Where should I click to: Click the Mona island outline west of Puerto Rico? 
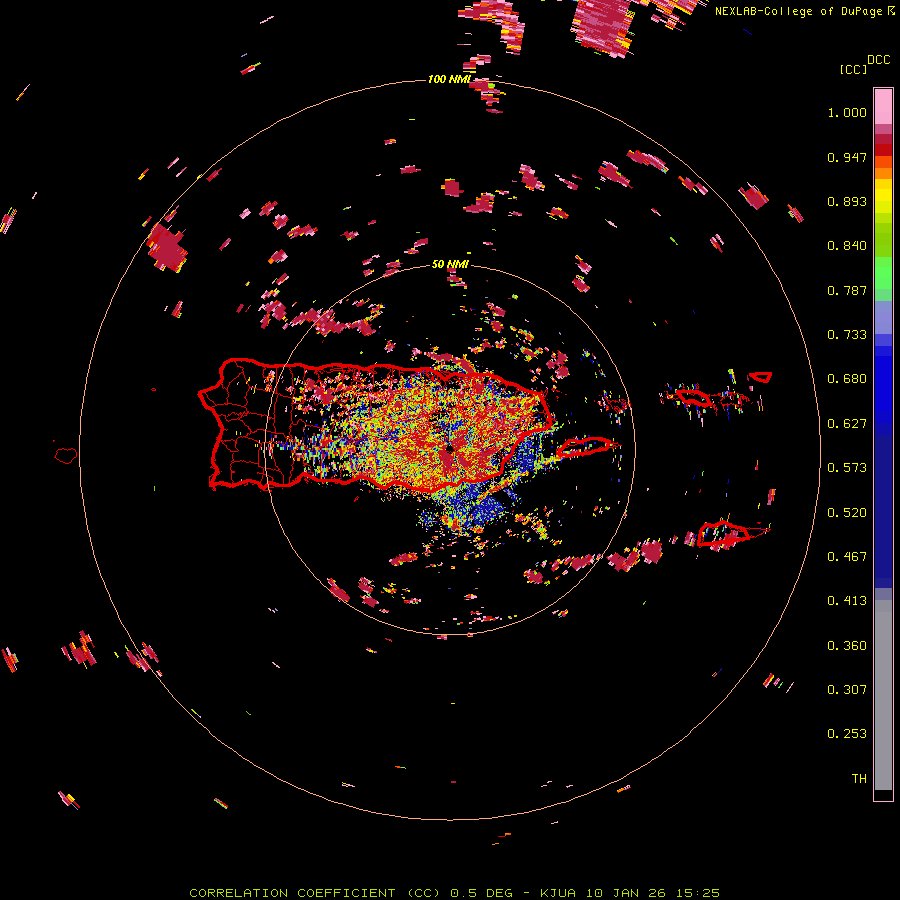pos(66,456)
